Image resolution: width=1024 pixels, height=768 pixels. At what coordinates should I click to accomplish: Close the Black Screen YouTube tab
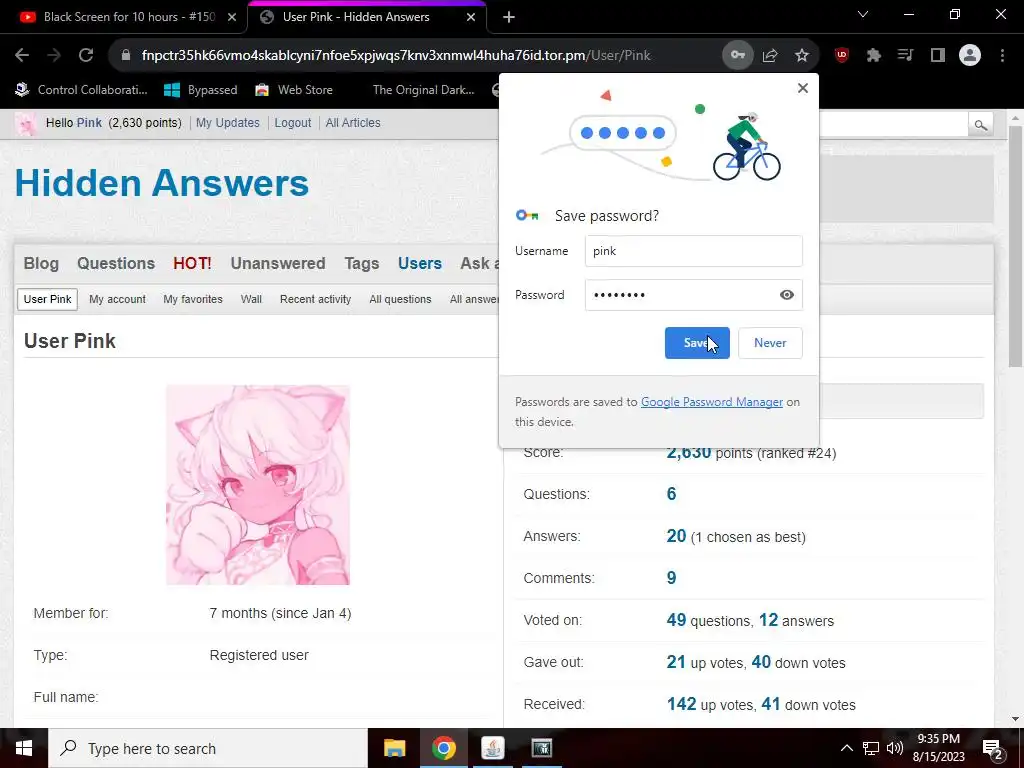pyautogui.click(x=232, y=17)
